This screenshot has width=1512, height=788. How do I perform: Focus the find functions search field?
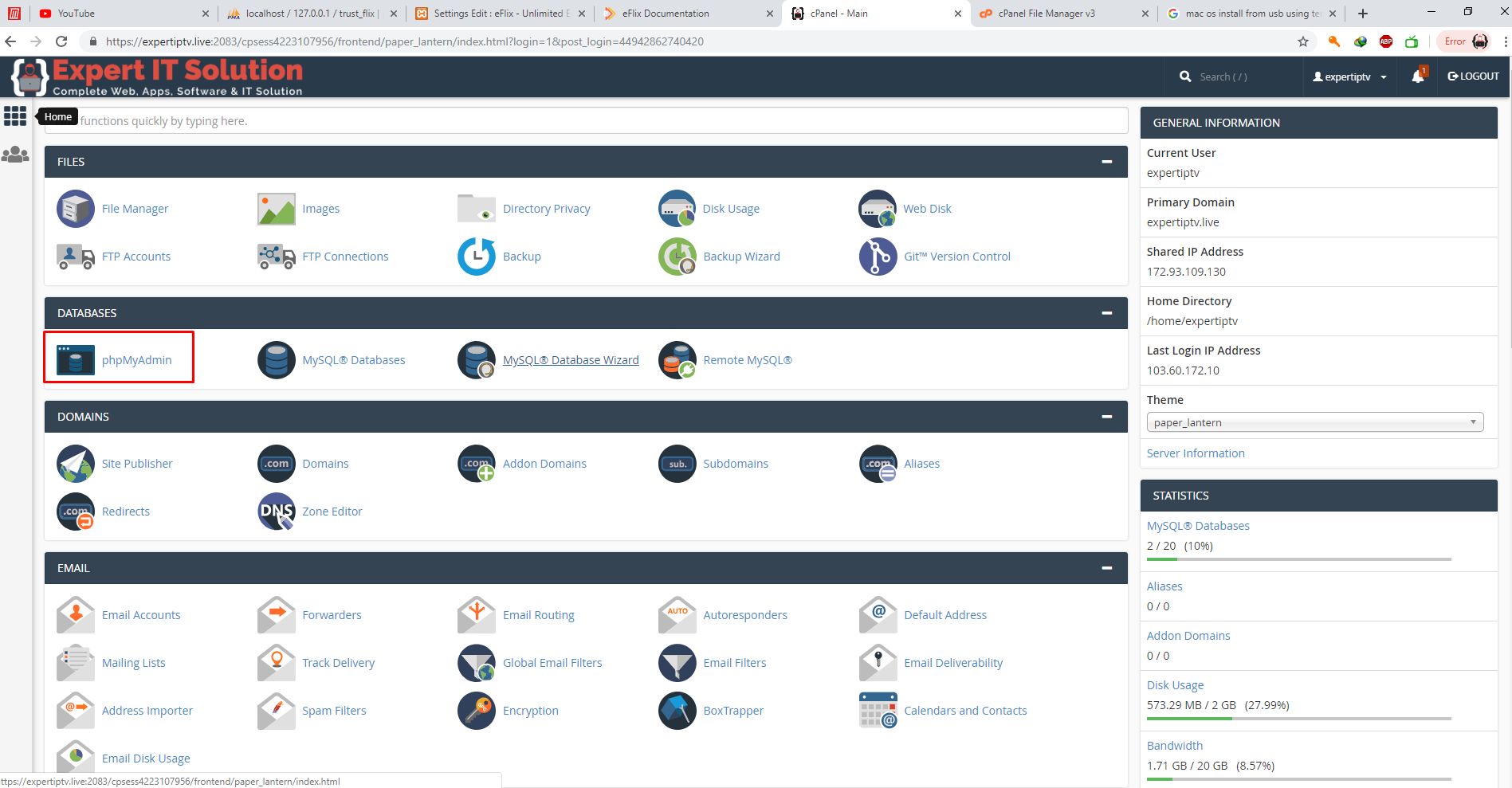coord(586,121)
